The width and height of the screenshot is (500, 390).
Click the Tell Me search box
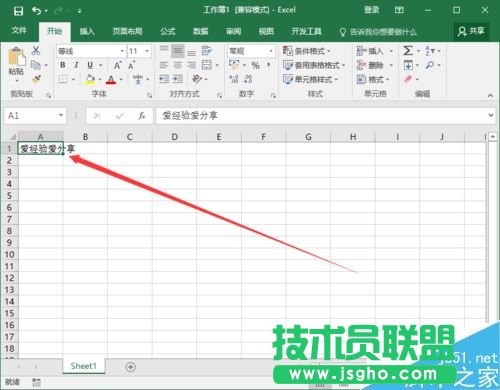point(378,32)
